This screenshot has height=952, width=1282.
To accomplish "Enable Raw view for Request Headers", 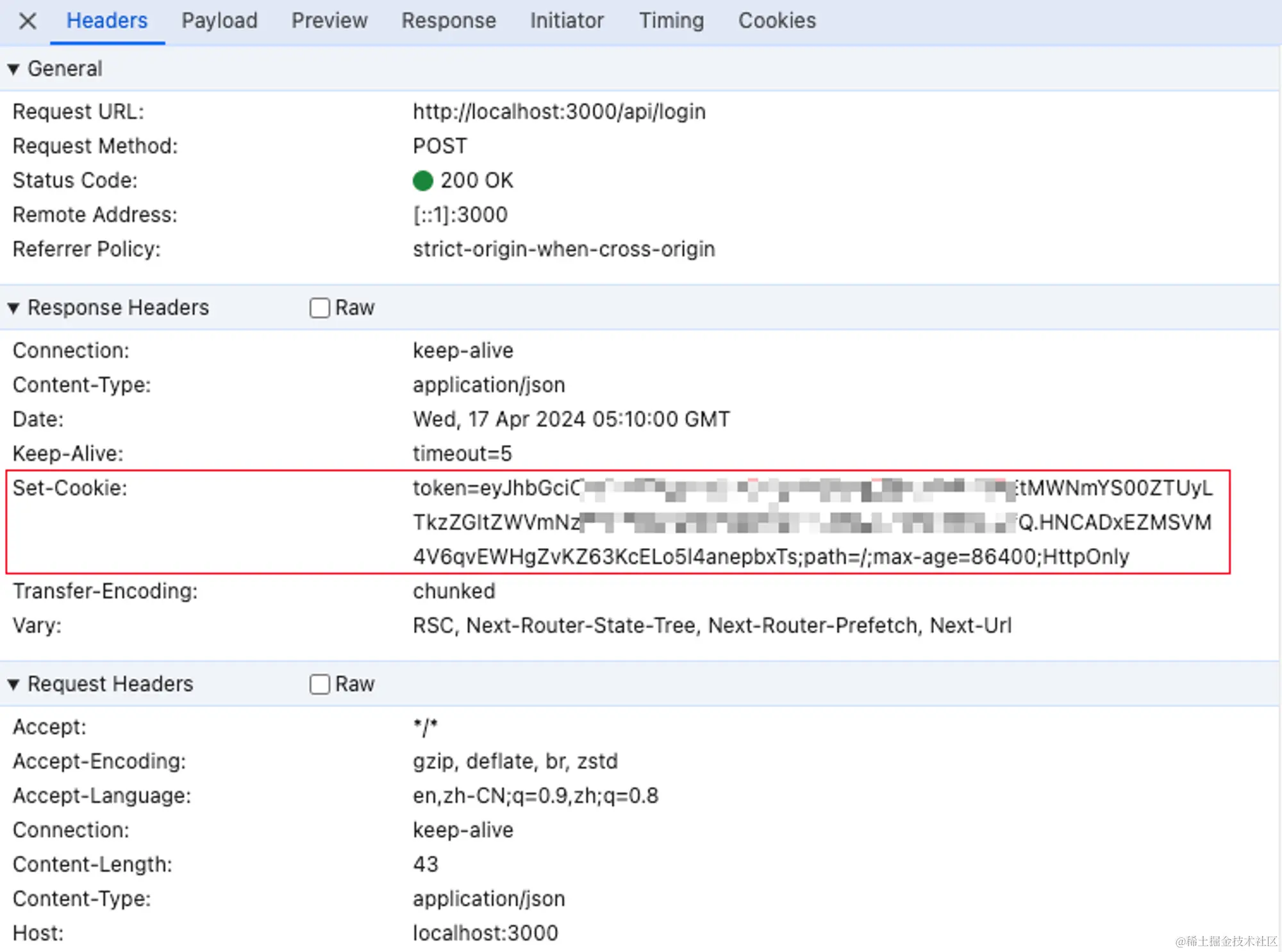I will click(320, 684).
